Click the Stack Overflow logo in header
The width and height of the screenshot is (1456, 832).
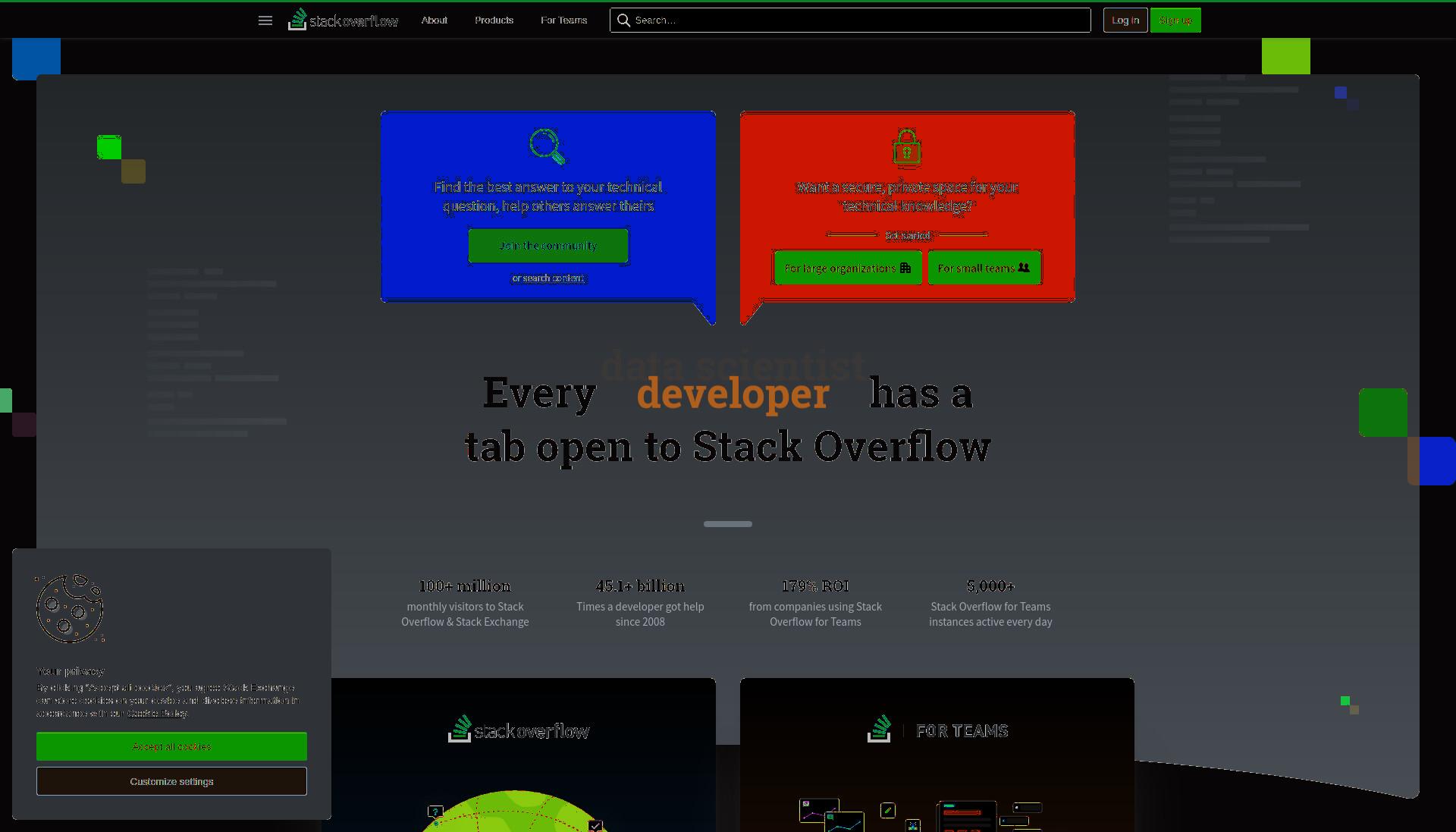(343, 20)
